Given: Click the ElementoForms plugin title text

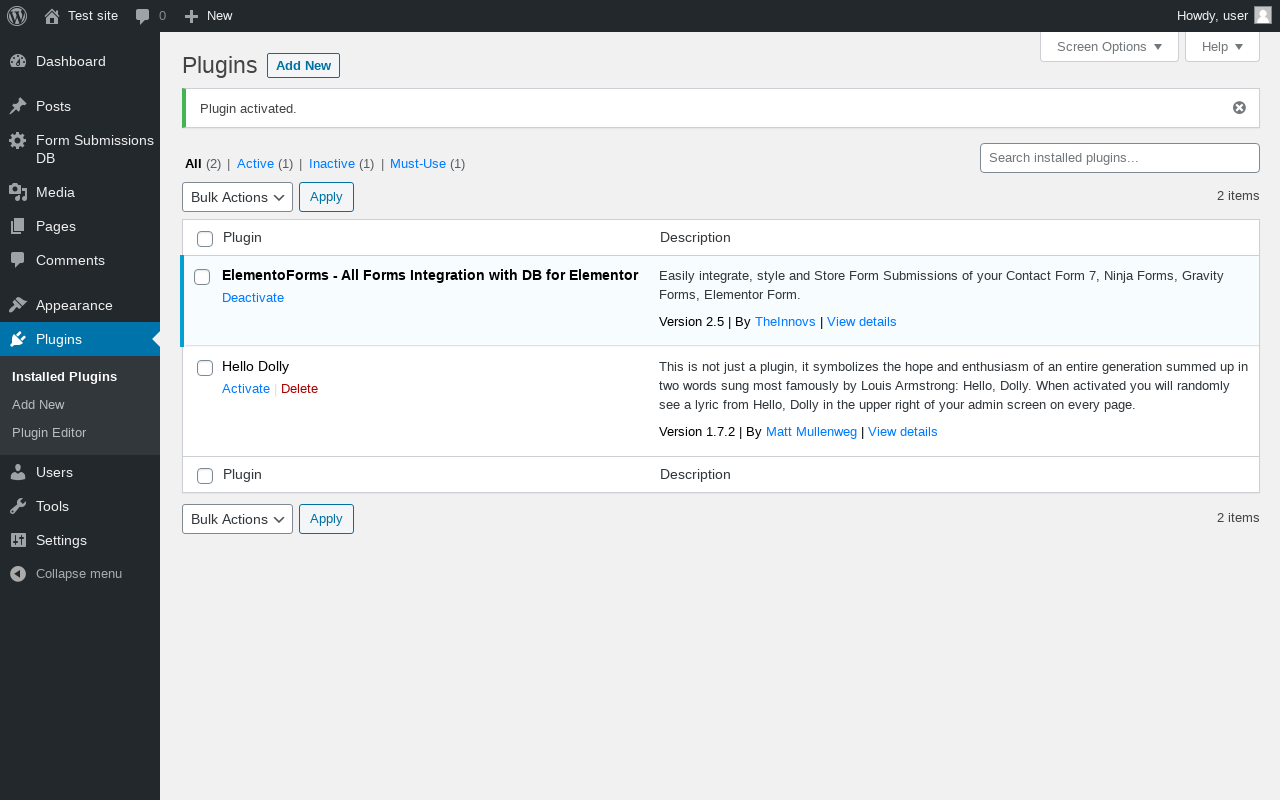Looking at the screenshot, I should [430, 275].
